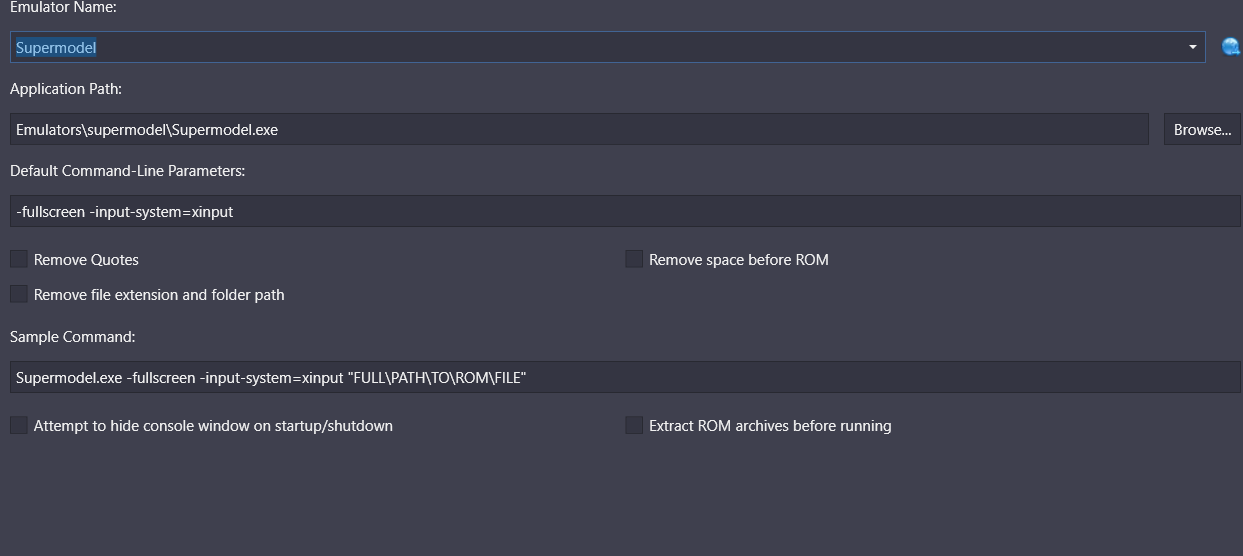
Task: Enable Attempt to hide console window option
Action: tap(19, 425)
